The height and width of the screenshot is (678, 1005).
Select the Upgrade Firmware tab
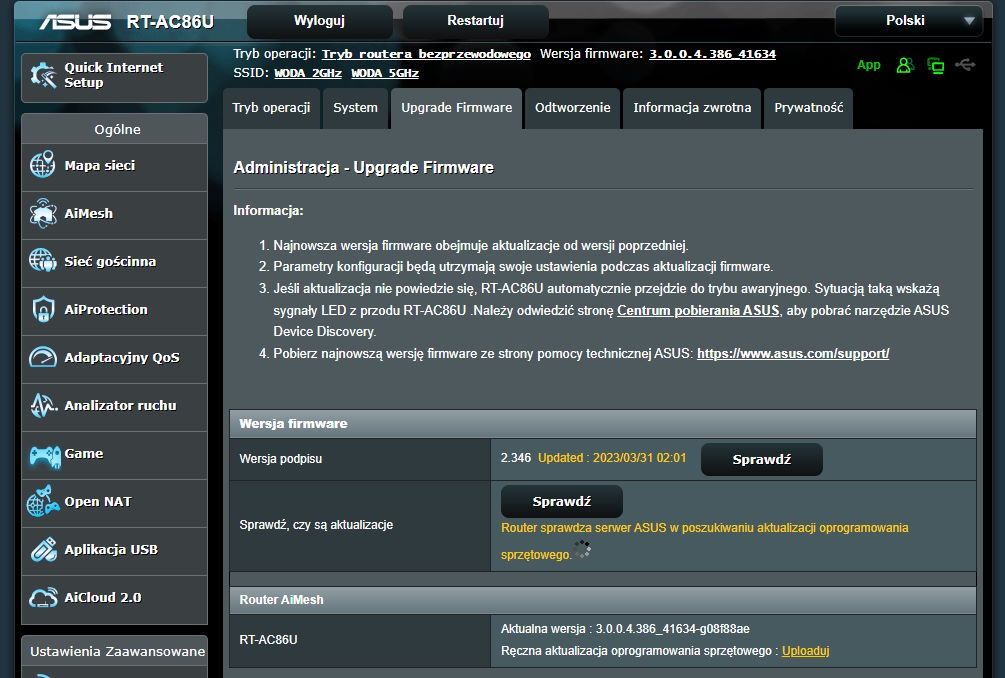pos(456,108)
